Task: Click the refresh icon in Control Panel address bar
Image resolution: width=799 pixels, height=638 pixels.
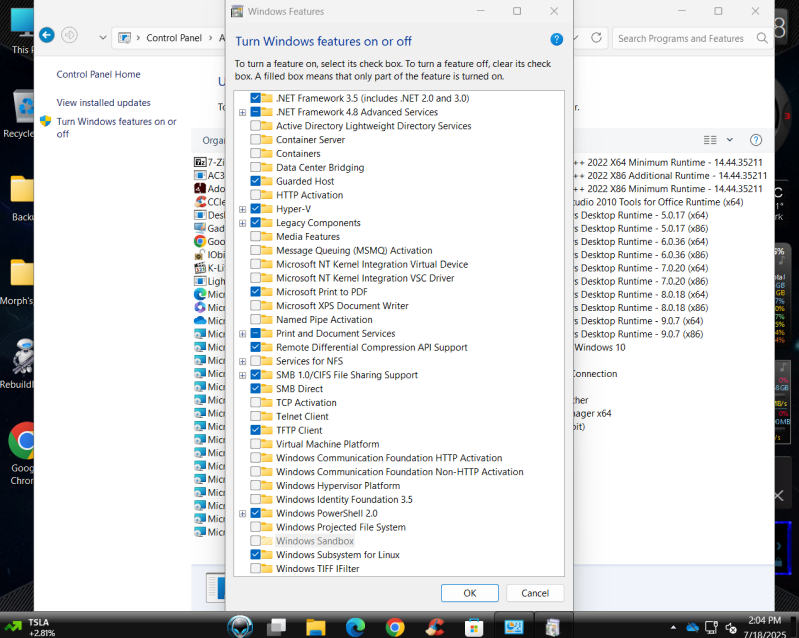Action: click(596, 38)
